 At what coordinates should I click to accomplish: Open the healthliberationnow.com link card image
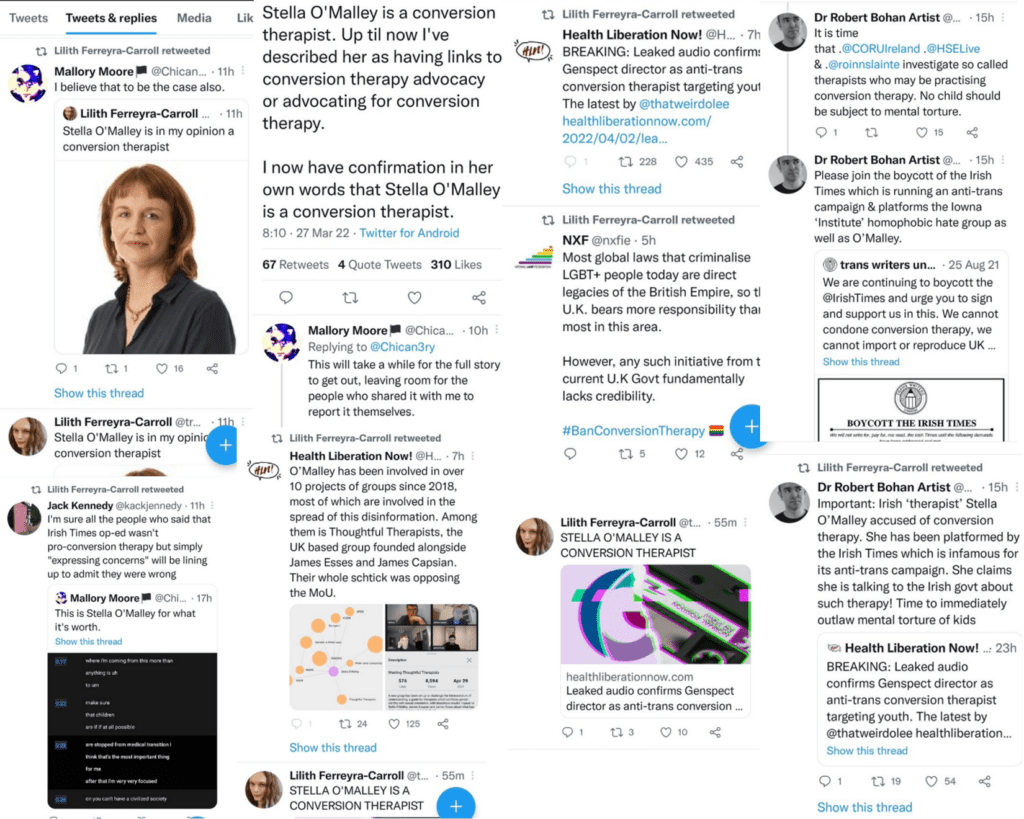[655, 614]
